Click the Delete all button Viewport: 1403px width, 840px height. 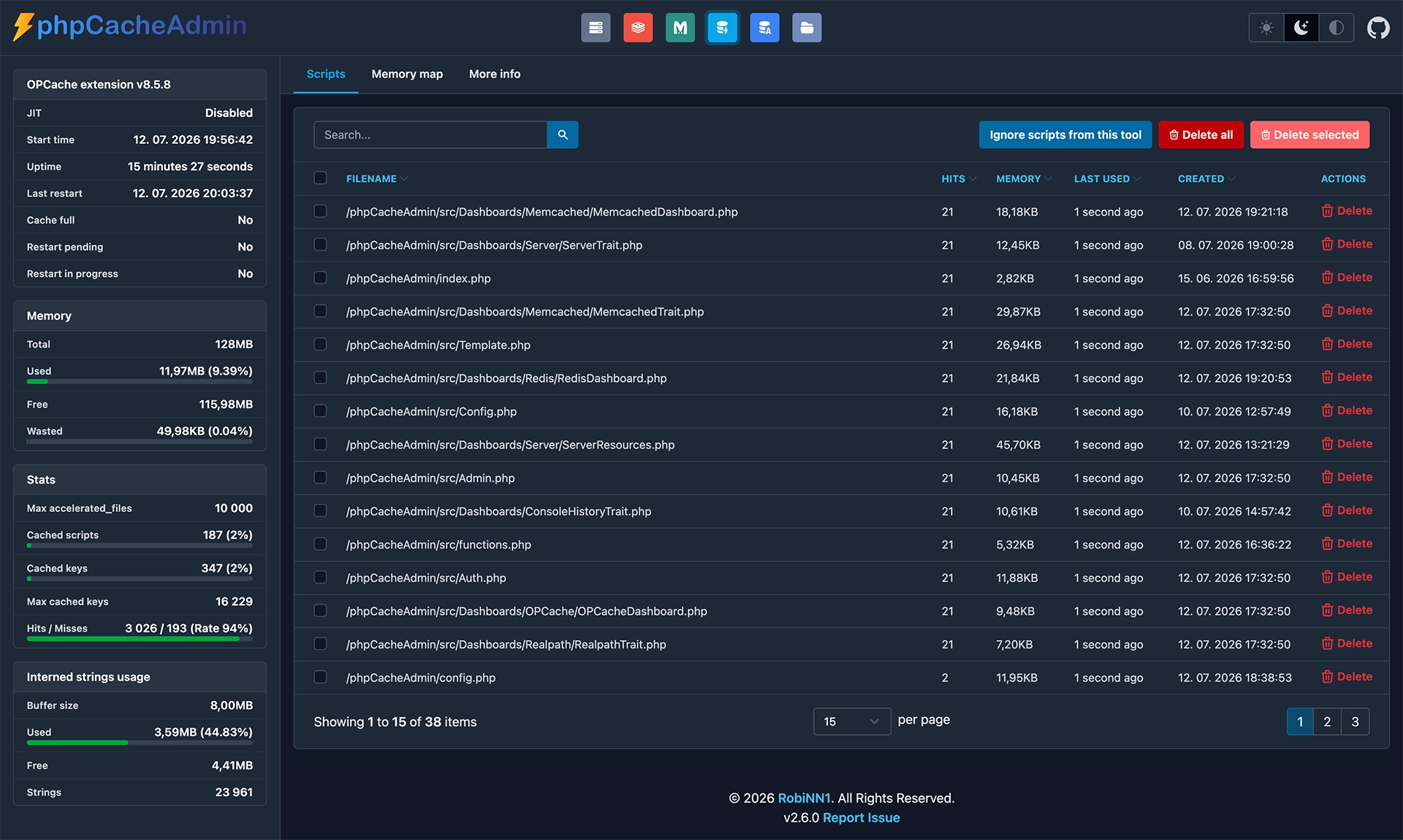[x=1201, y=134]
